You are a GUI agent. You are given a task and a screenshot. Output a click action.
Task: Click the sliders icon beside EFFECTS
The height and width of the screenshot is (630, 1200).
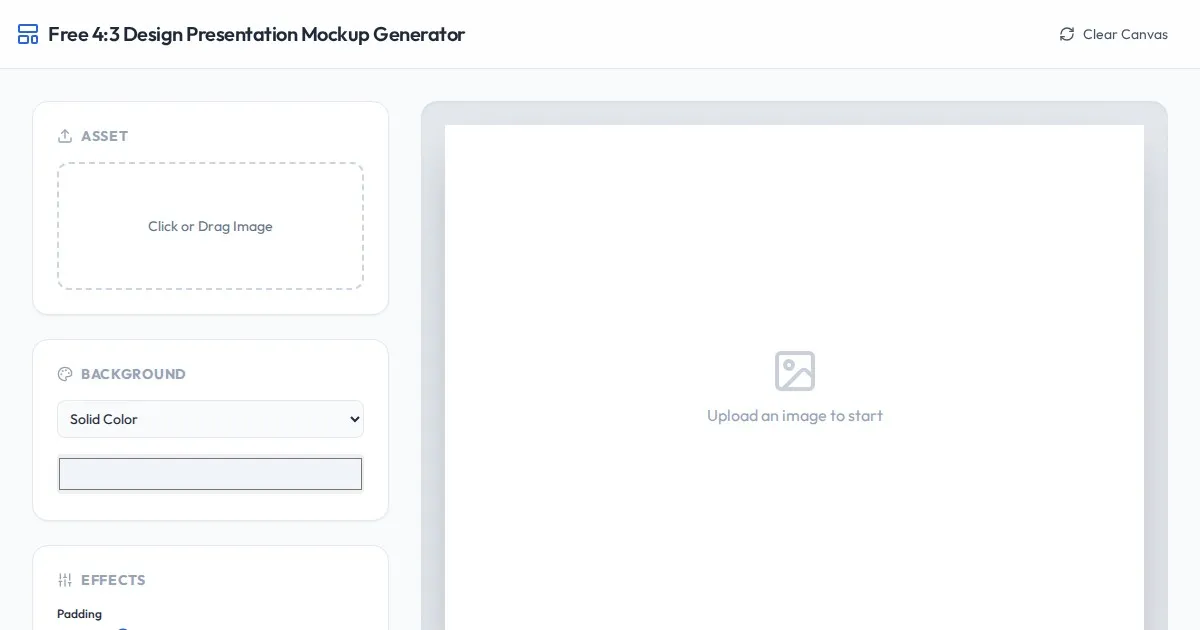(x=65, y=580)
